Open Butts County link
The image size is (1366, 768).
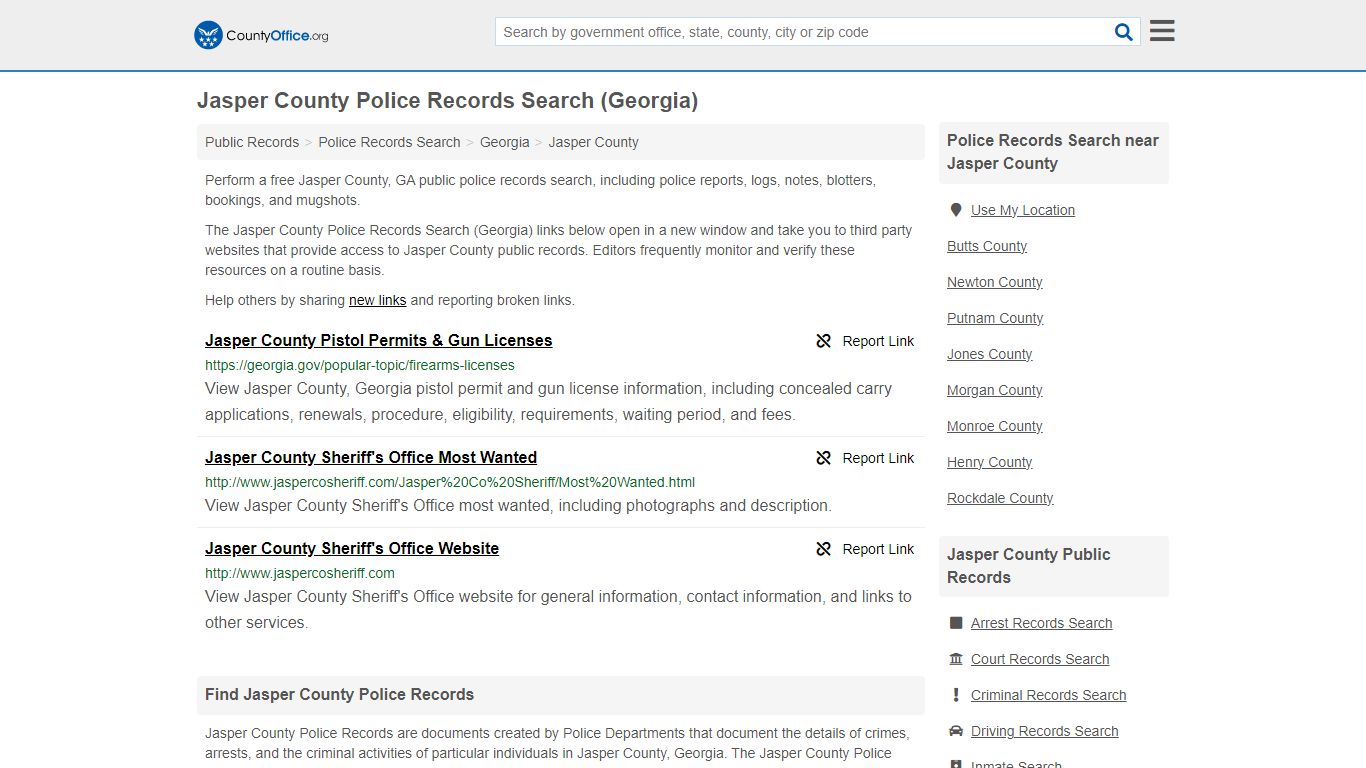pos(987,246)
